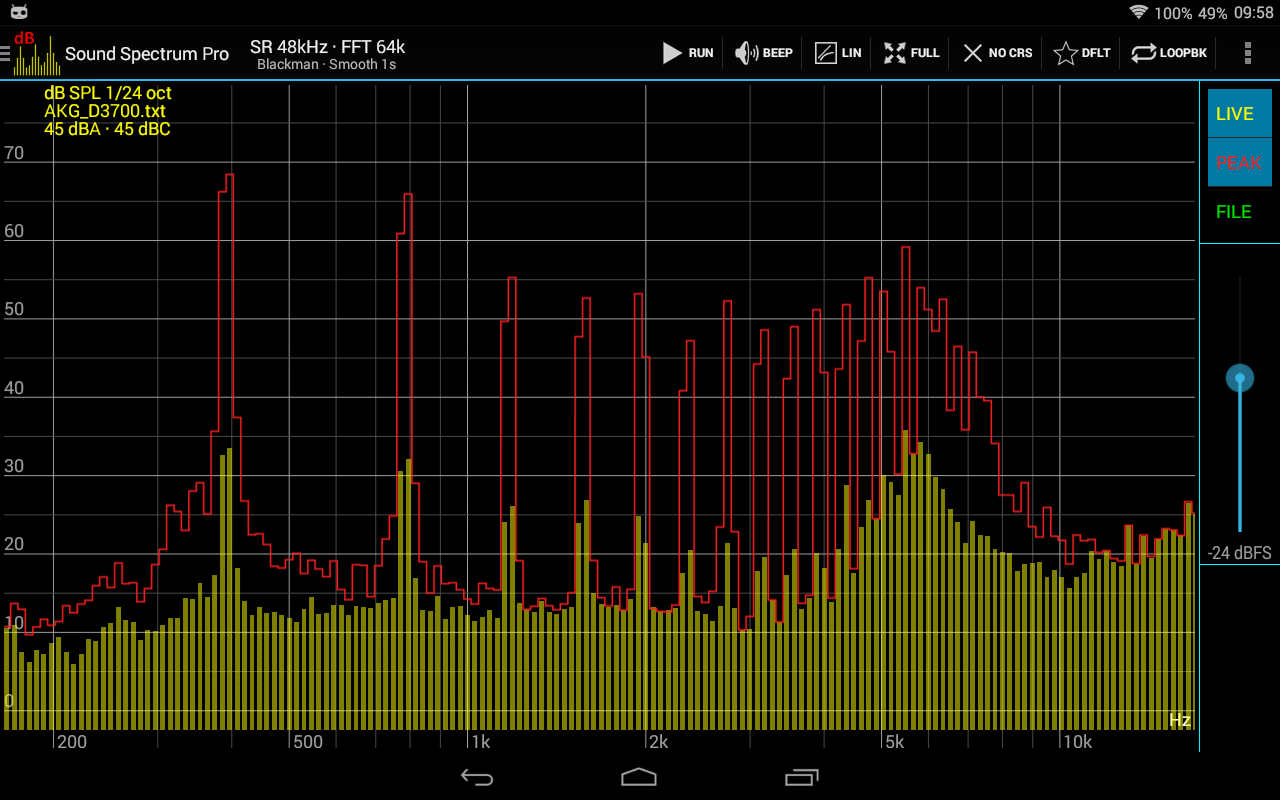Toggle the PEAK hold trace

pyautogui.click(x=1238, y=163)
